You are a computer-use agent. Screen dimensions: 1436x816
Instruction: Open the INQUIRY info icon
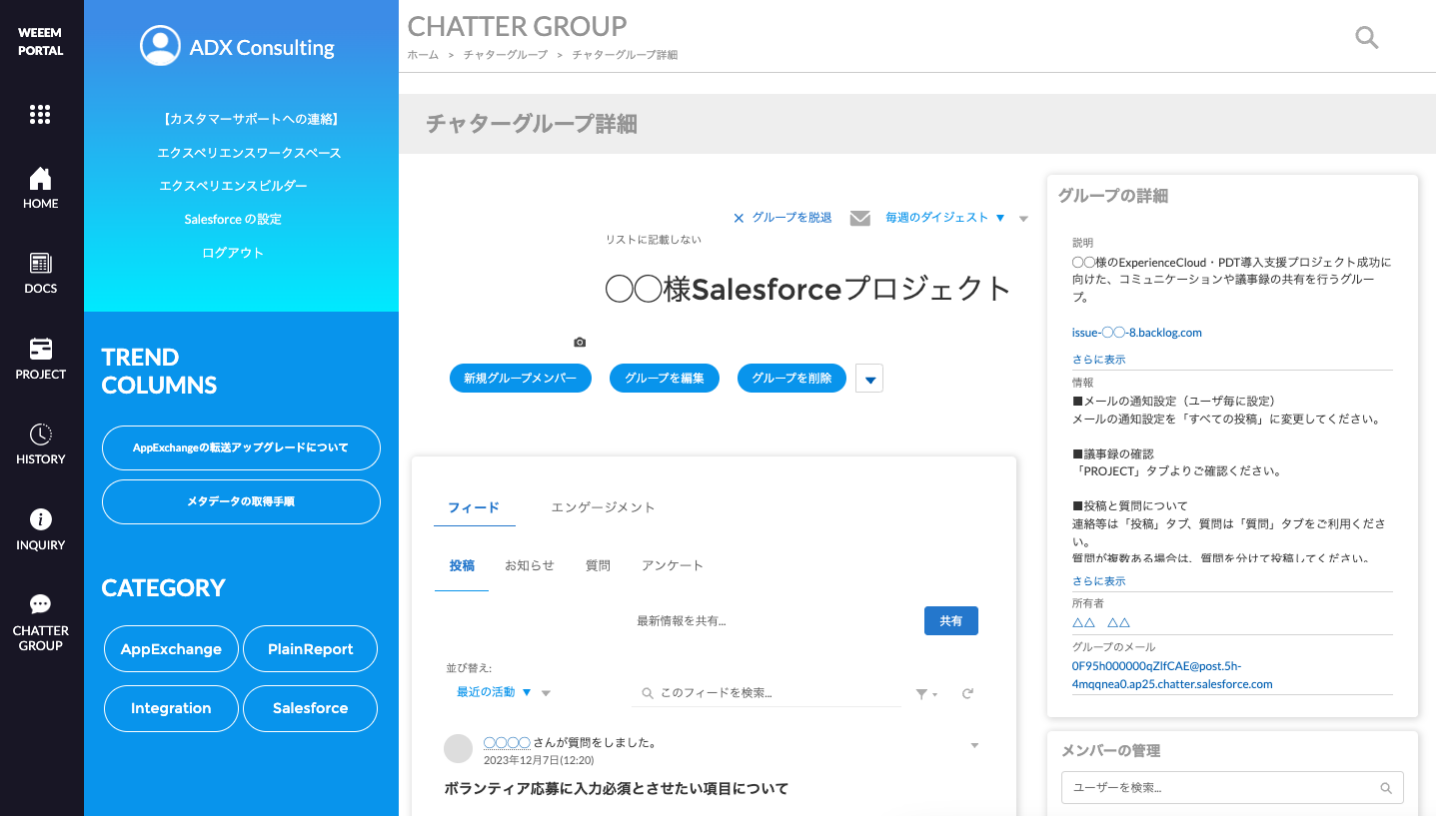pos(40,518)
